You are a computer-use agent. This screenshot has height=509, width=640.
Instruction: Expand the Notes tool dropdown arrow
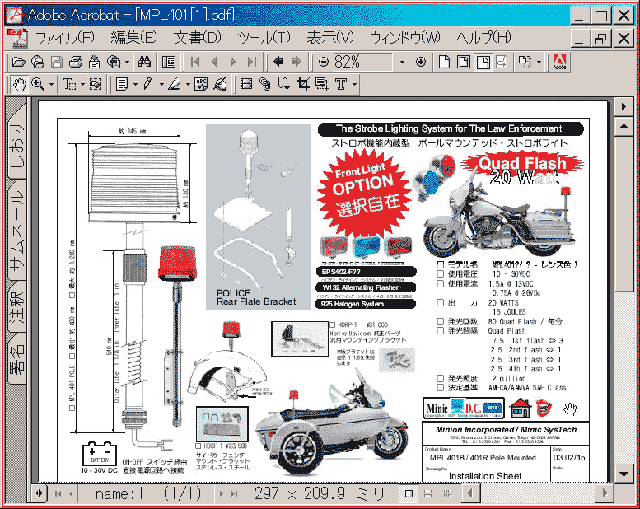click(136, 84)
